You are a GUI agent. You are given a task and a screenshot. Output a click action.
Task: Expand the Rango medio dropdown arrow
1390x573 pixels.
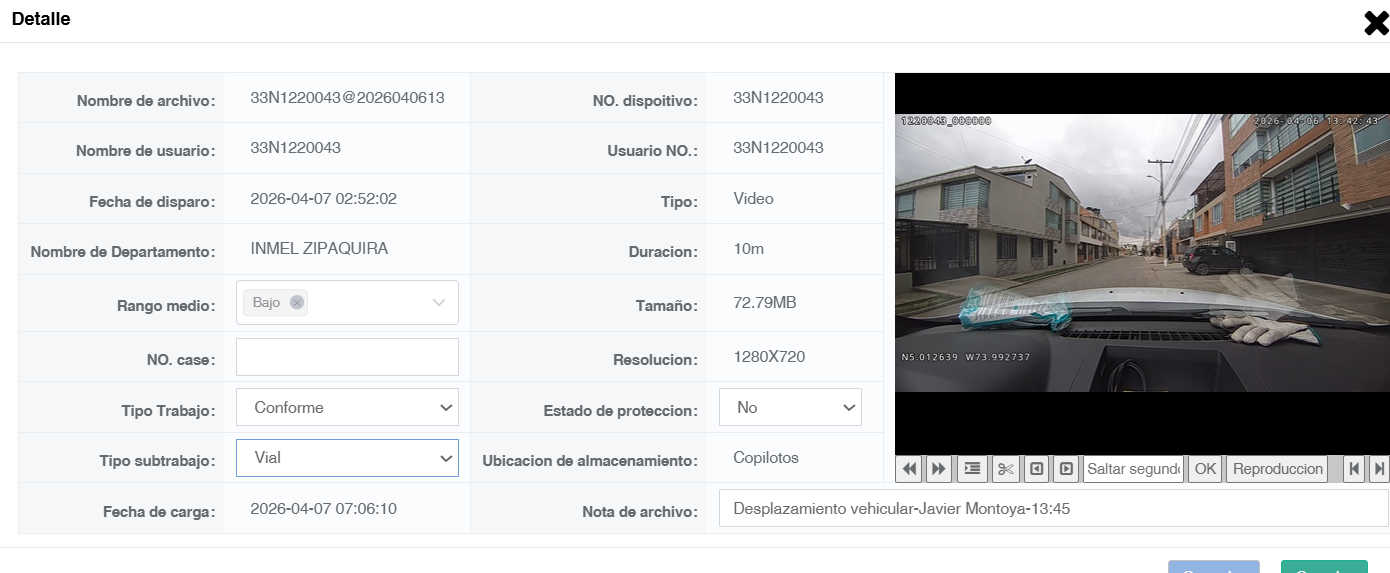(439, 302)
